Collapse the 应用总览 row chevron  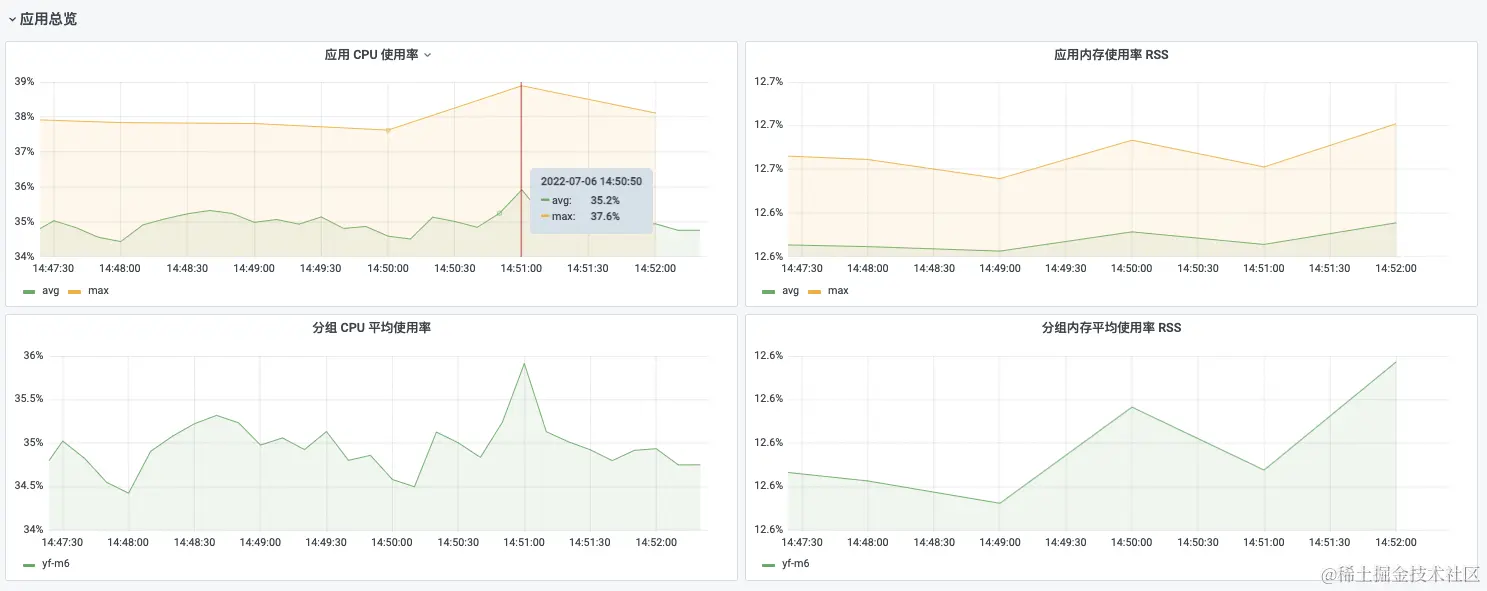click(x=12, y=19)
